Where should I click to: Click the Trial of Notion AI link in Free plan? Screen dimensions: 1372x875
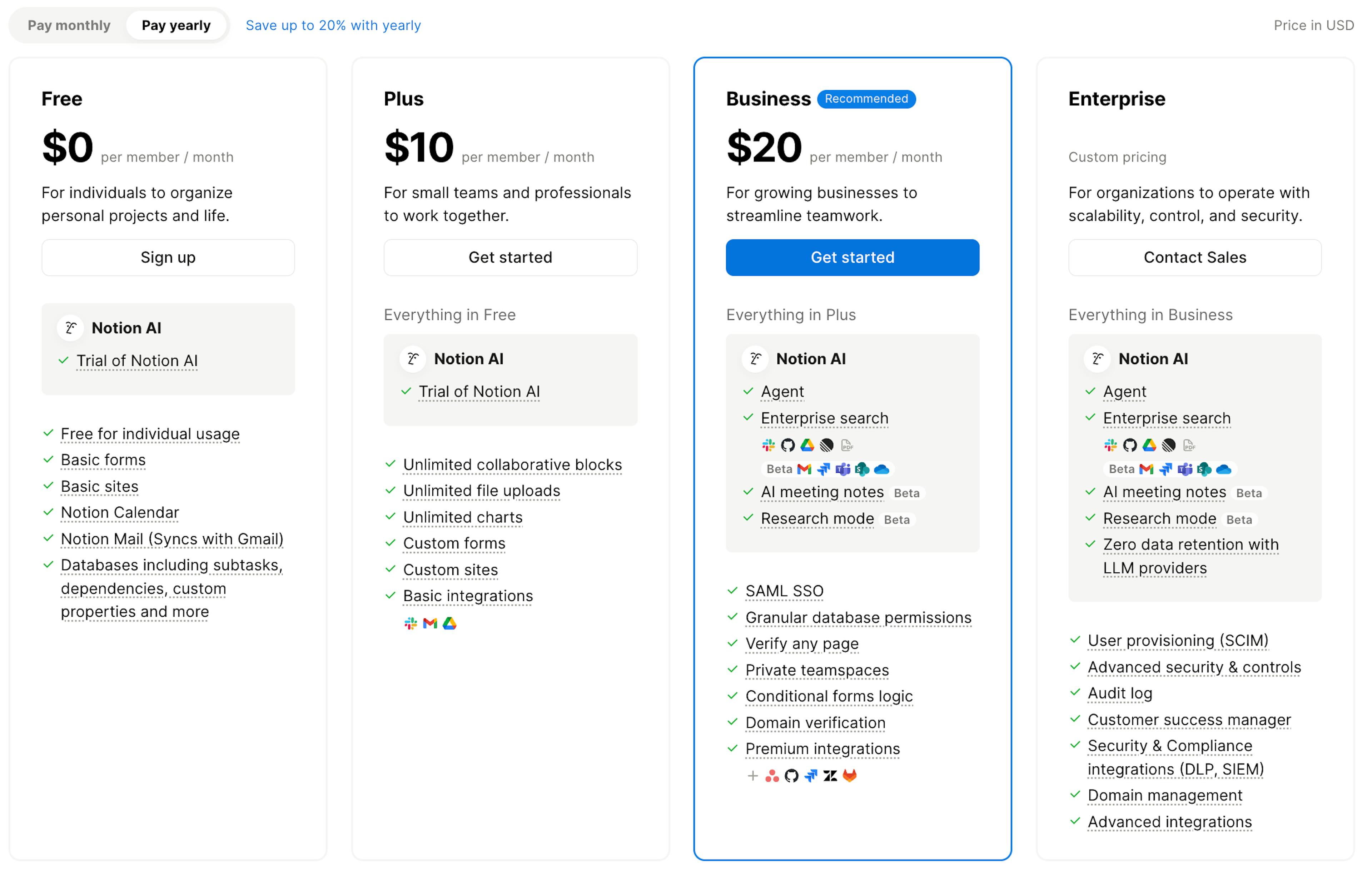pyautogui.click(x=137, y=361)
